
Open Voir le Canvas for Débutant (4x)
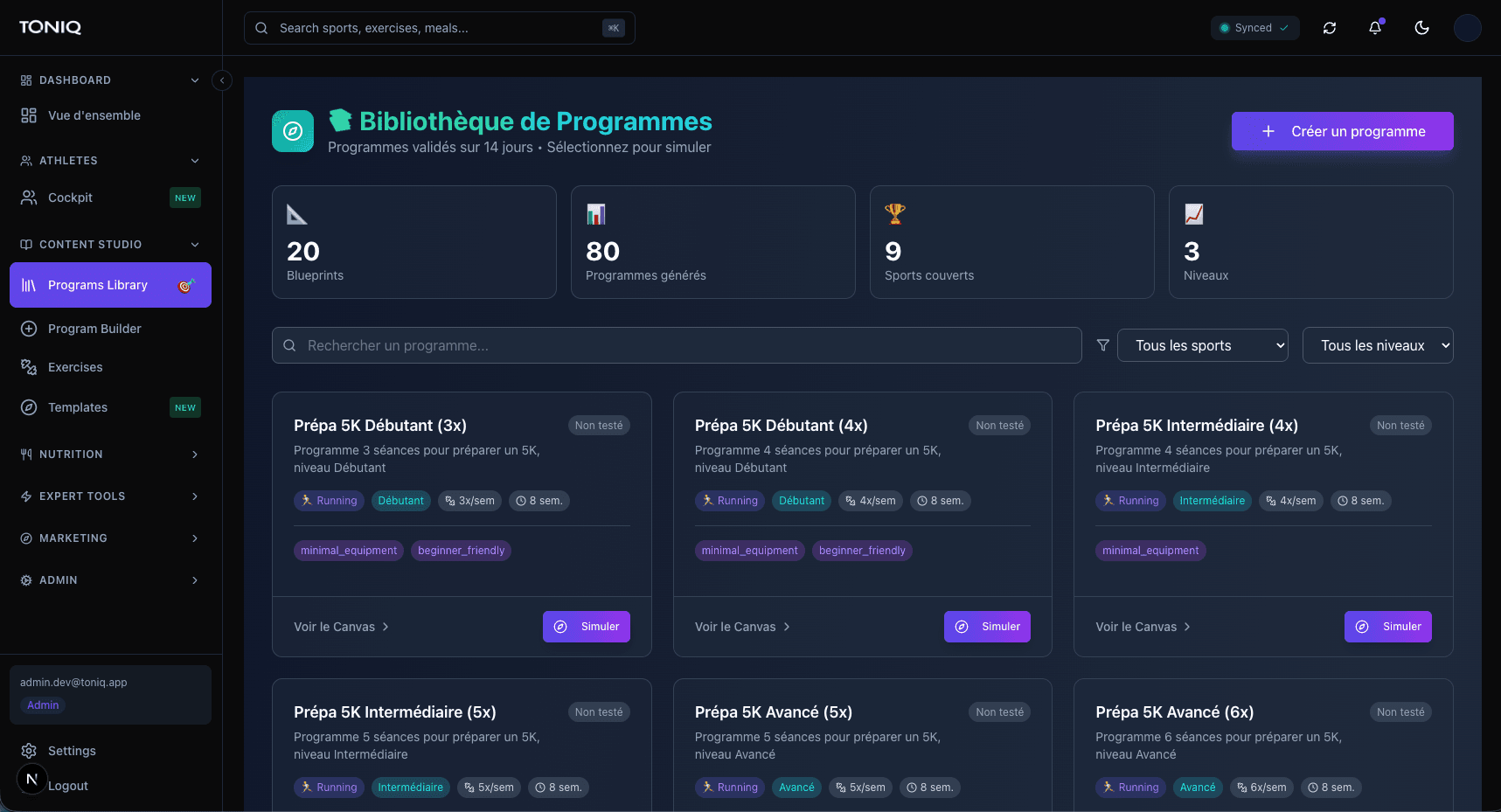click(743, 627)
